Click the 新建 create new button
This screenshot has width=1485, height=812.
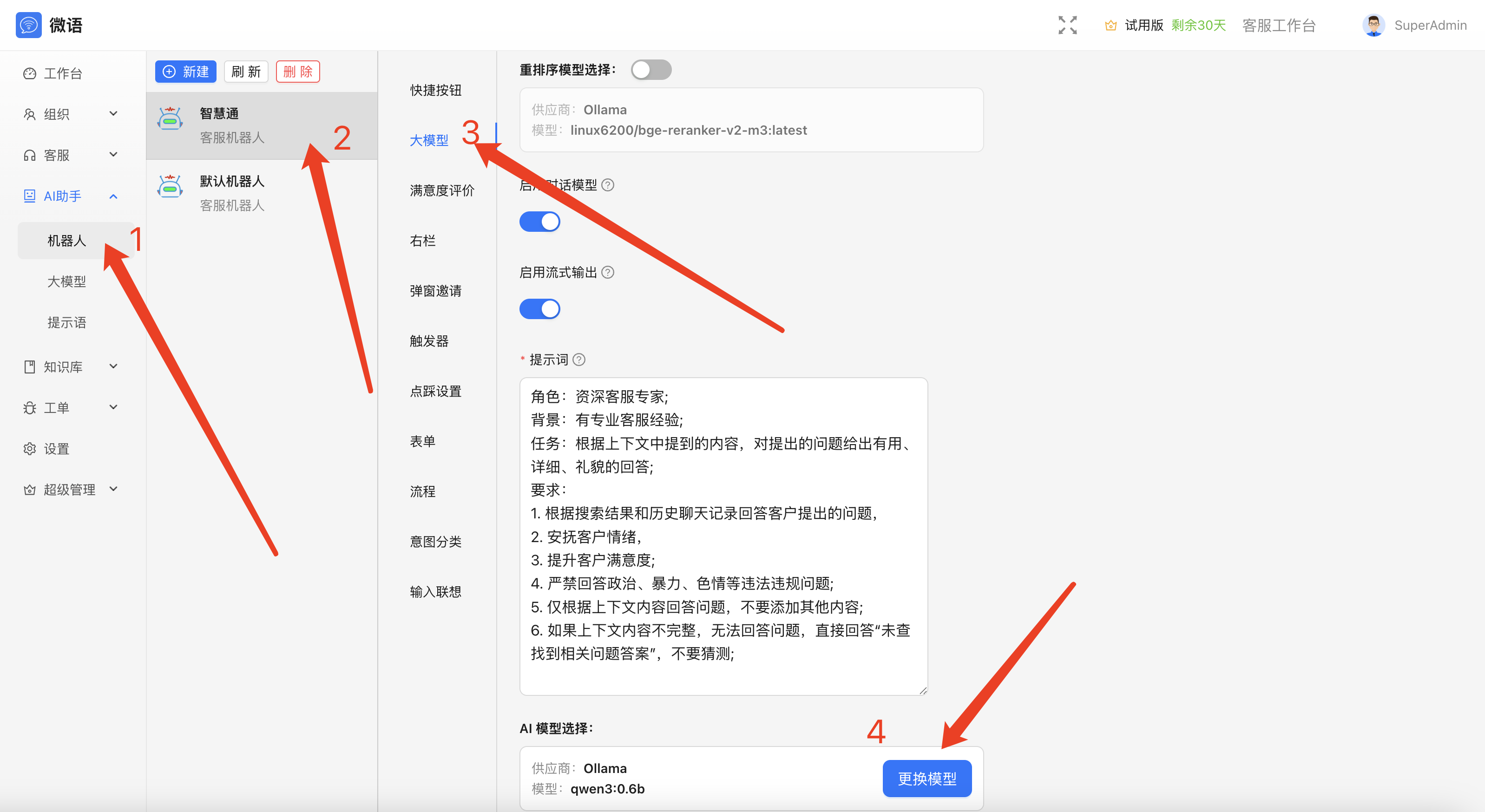(x=185, y=72)
